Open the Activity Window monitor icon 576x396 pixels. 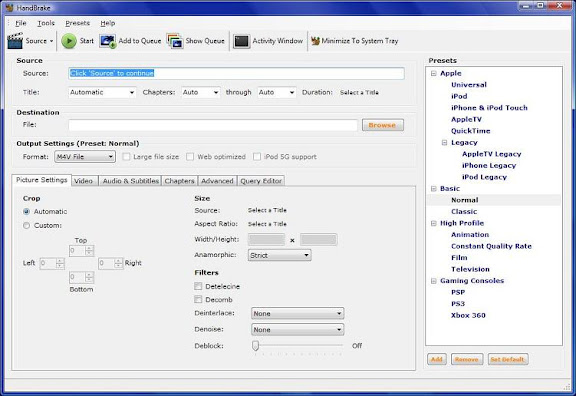[x=241, y=41]
